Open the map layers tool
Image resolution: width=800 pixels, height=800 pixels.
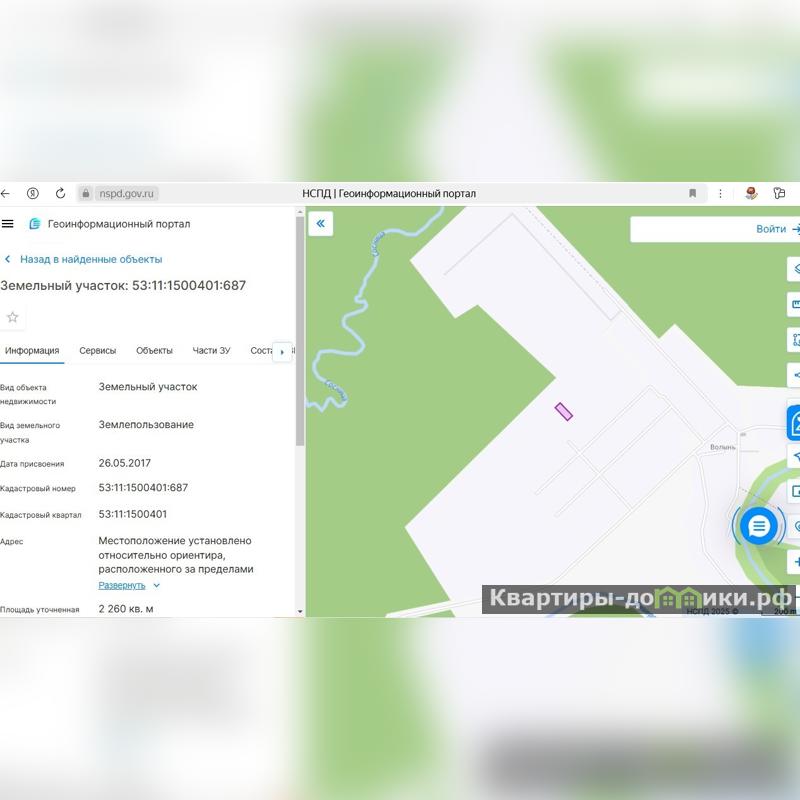coord(796,268)
